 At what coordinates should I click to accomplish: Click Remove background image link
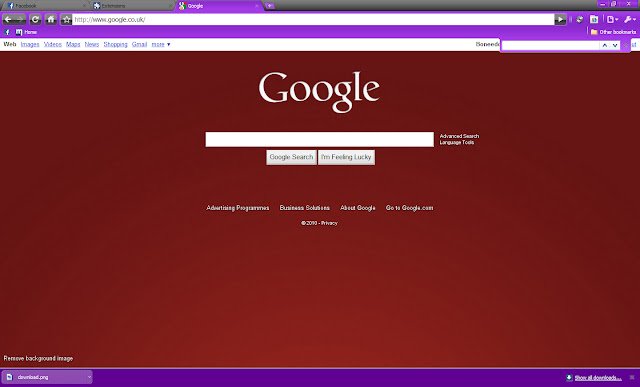38,358
